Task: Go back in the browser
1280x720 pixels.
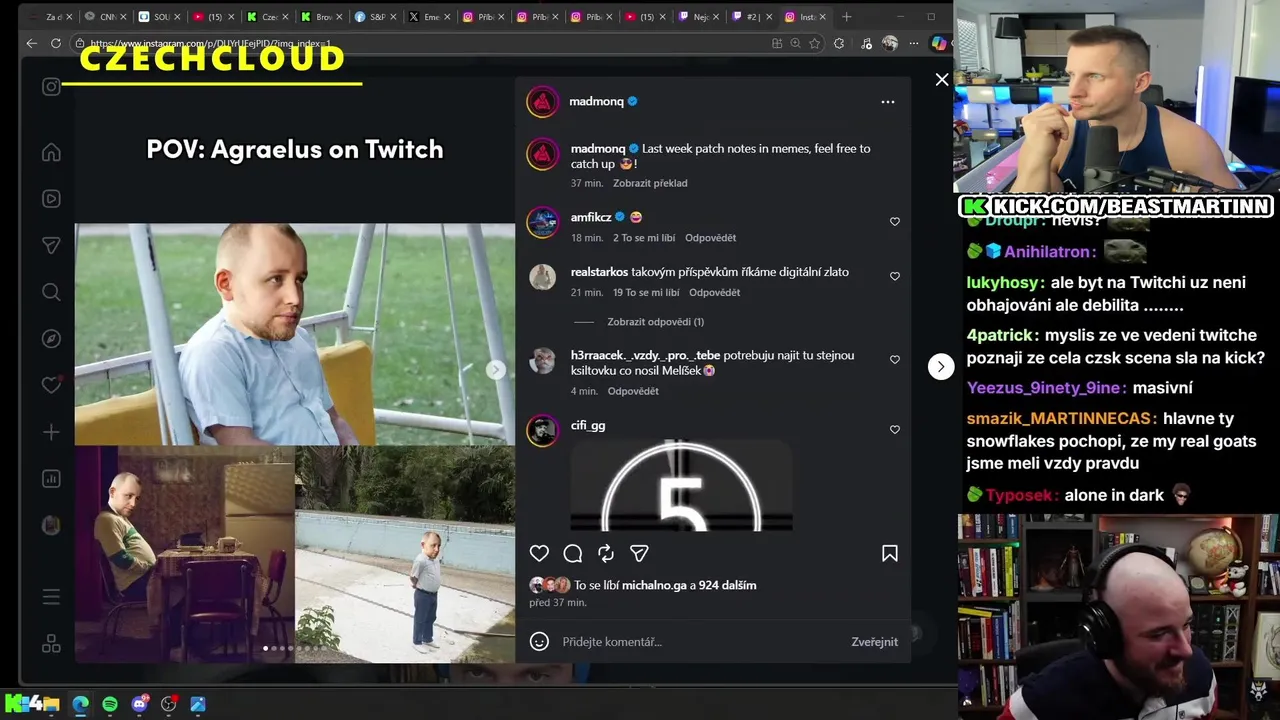Action: click(x=31, y=43)
